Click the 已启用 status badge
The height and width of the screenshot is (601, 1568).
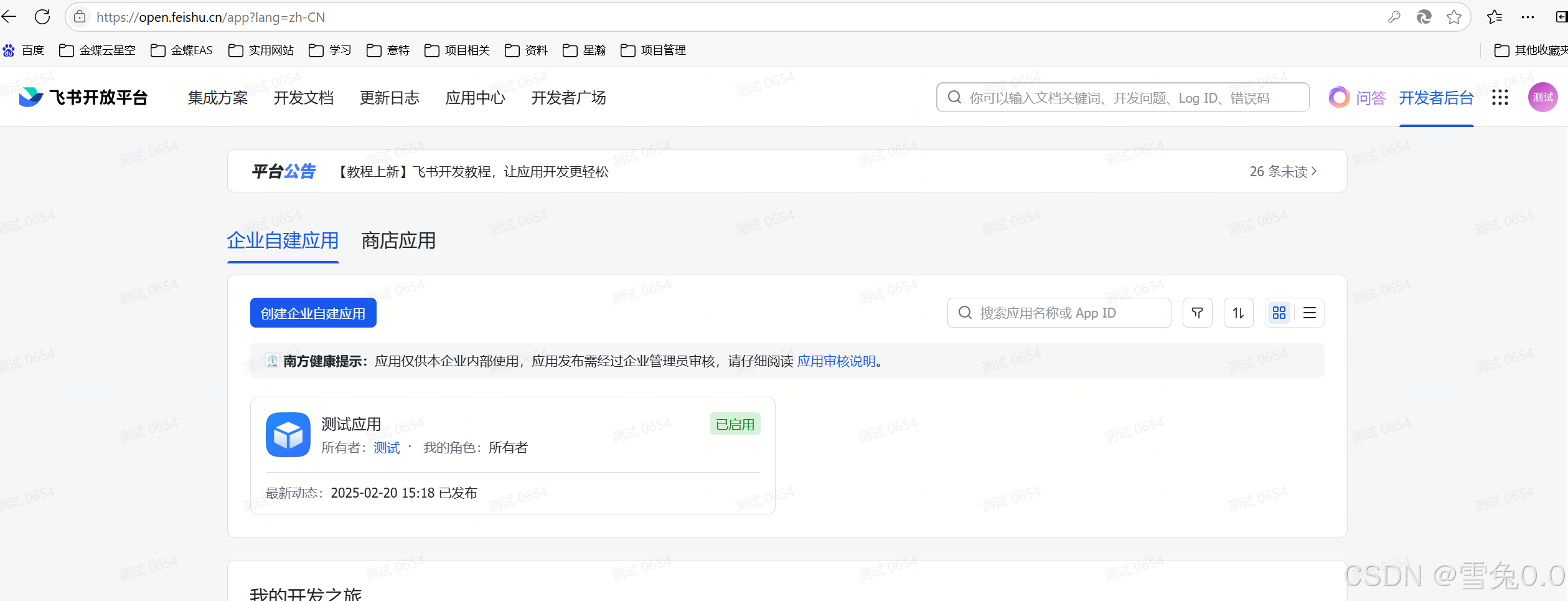735,424
